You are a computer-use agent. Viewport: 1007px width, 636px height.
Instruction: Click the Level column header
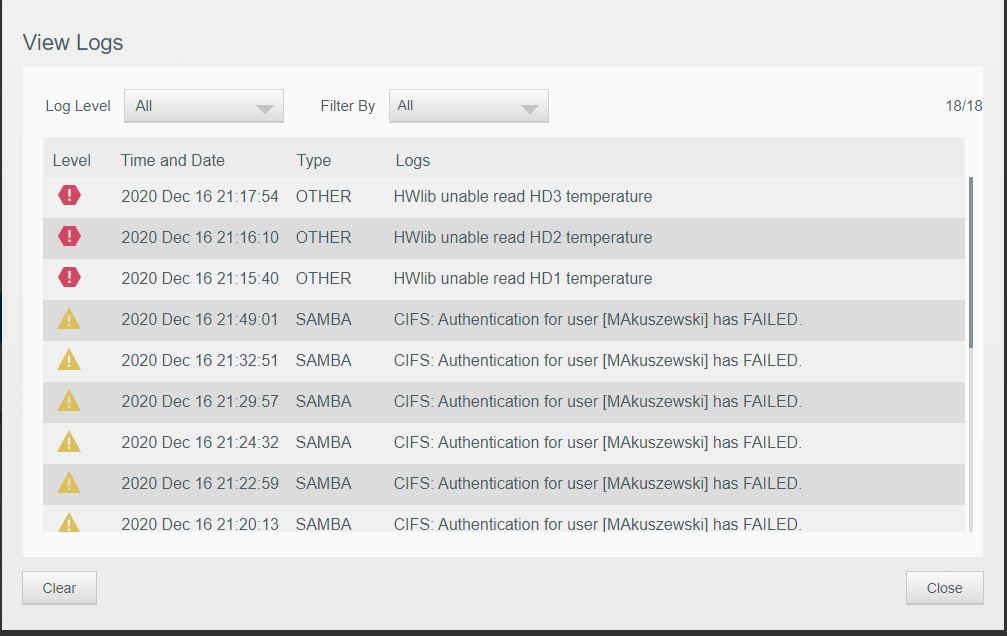[71, 160]
